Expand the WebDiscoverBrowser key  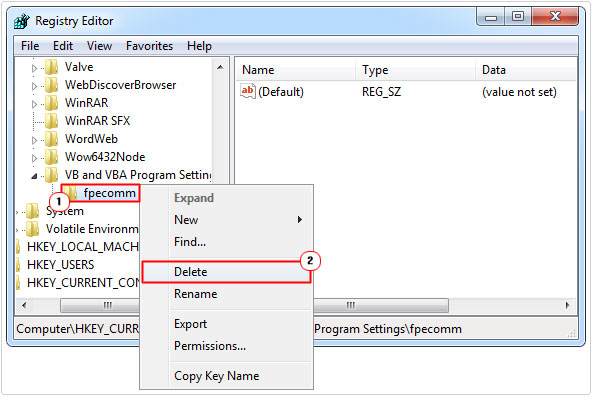(34, 86)
